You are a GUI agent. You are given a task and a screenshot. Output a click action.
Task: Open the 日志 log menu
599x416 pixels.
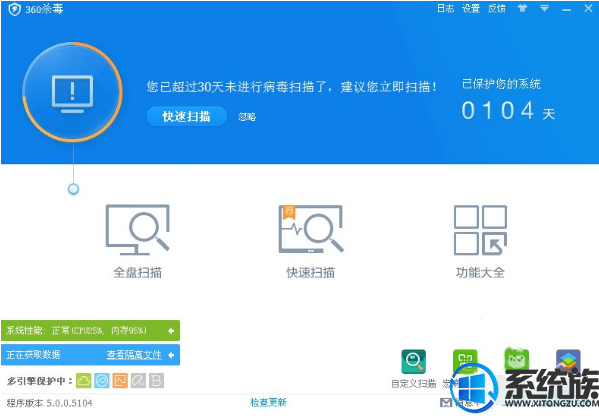tap(445, 8)
